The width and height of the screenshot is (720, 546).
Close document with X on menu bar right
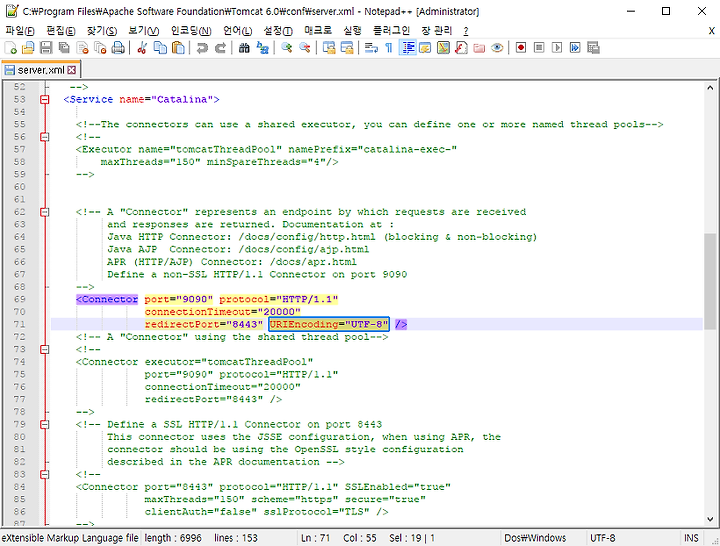[711, 31]
